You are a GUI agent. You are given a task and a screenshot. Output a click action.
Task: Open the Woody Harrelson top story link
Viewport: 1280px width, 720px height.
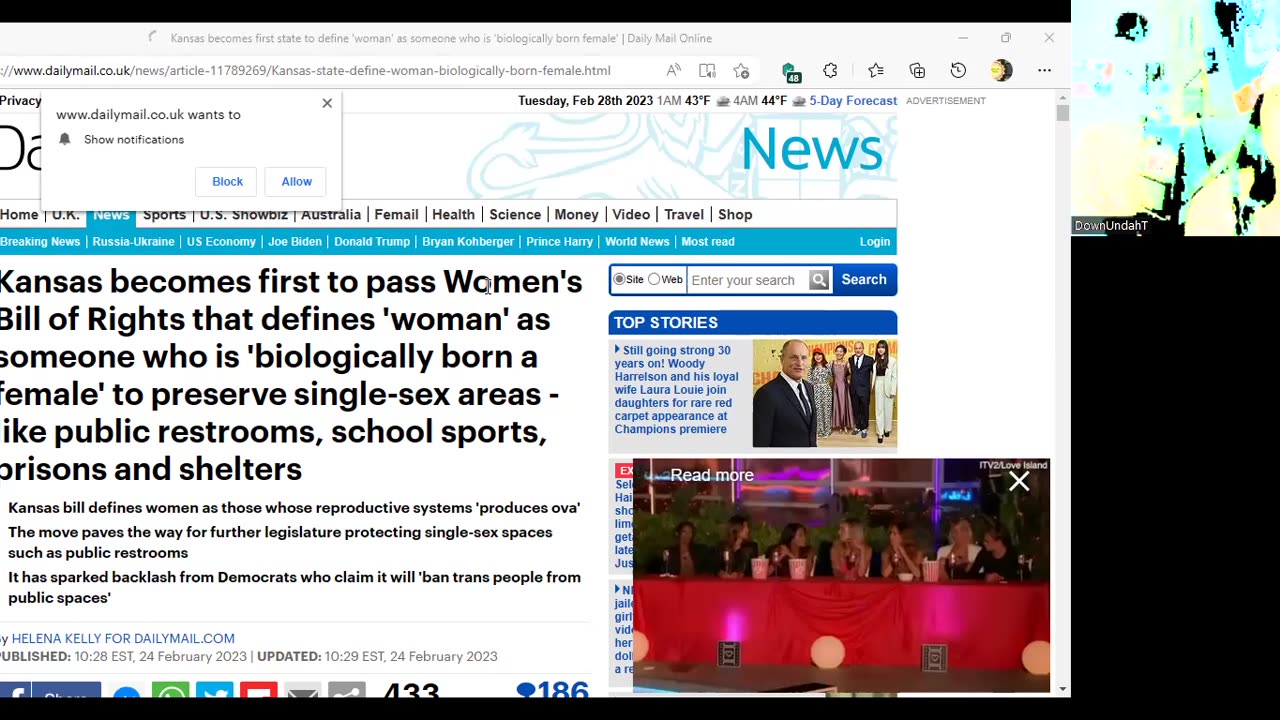coord(678,390)
